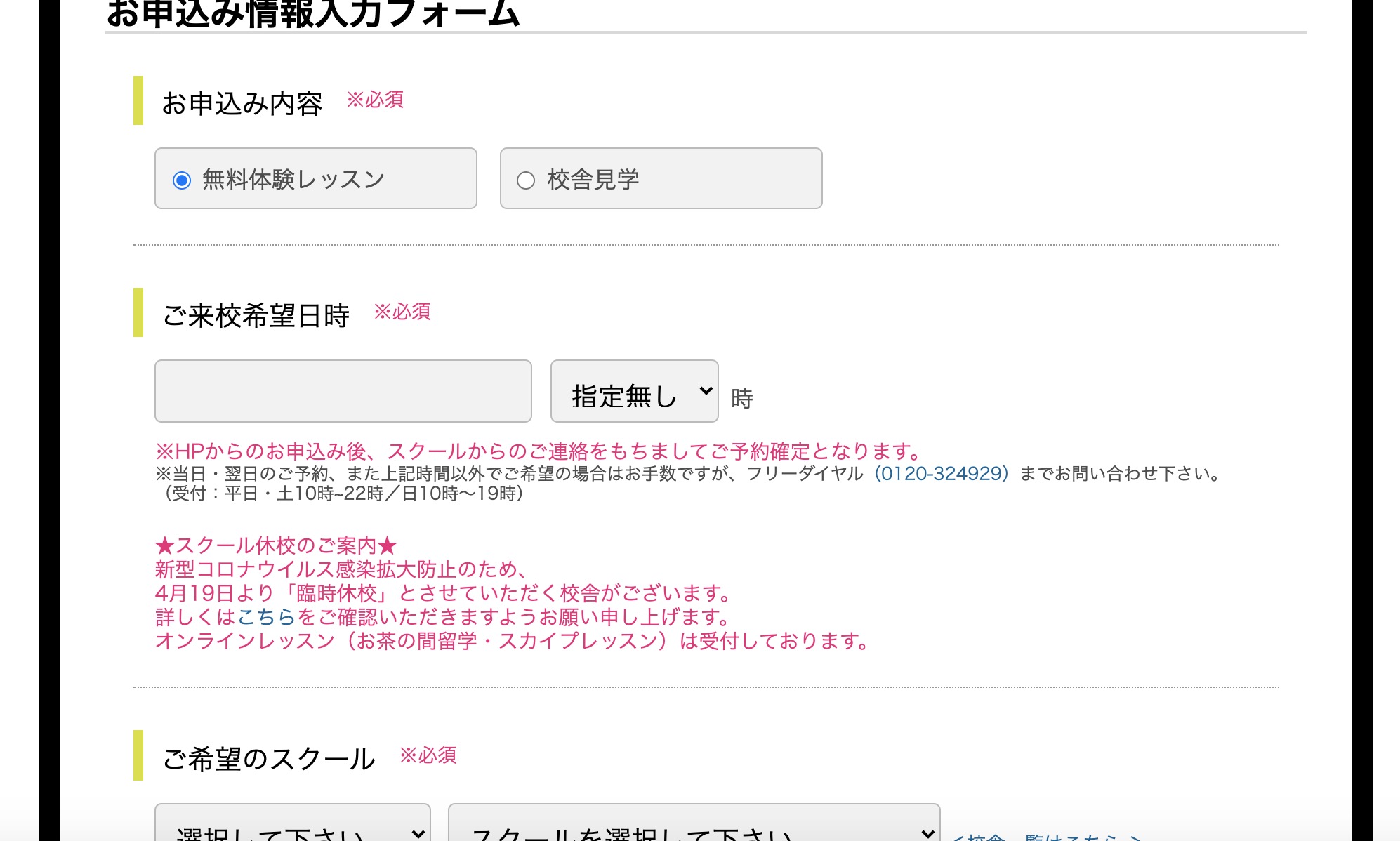Open the 指定無し time dropdown
Viewport: 1400px width, 841px height.
[x=634, y=391]
